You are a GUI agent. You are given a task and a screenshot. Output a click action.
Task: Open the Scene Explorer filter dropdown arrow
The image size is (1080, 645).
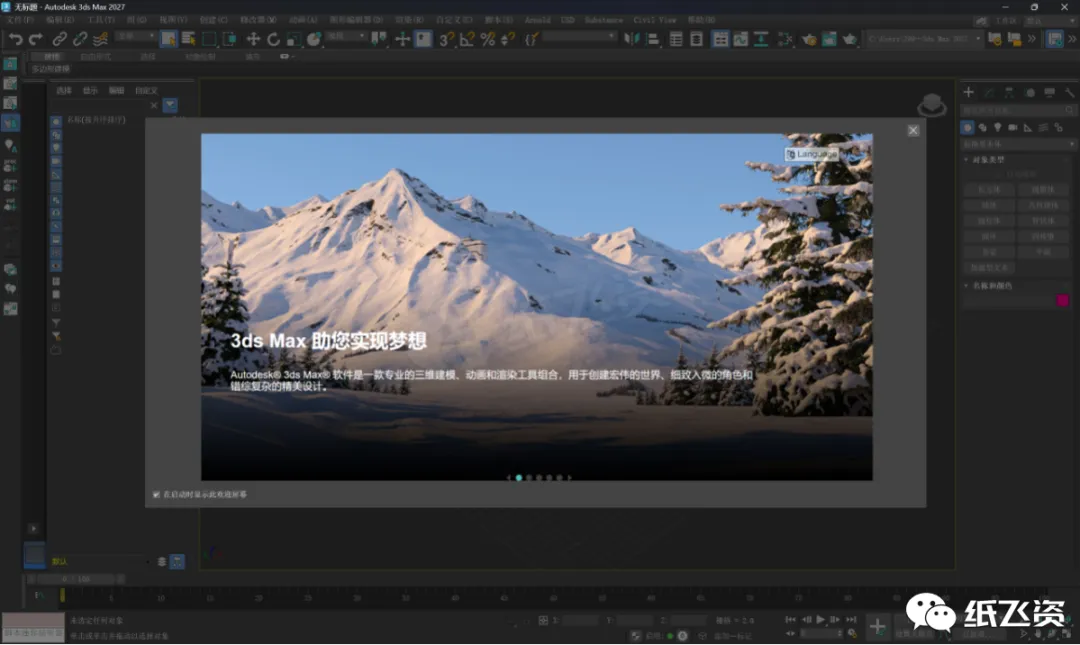click(170, 105)
